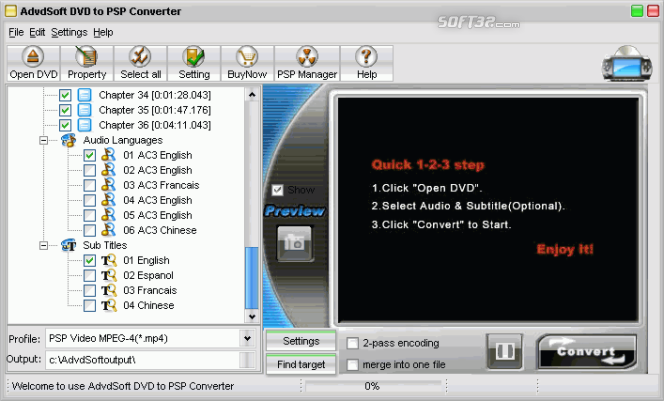Click the 04 Chinese subtitle icon
Screen dimensions: 664x401
[x=108, y=305]
